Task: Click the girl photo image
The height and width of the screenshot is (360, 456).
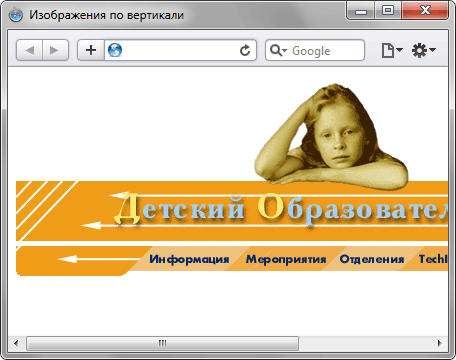Action: tap(332, 137)
